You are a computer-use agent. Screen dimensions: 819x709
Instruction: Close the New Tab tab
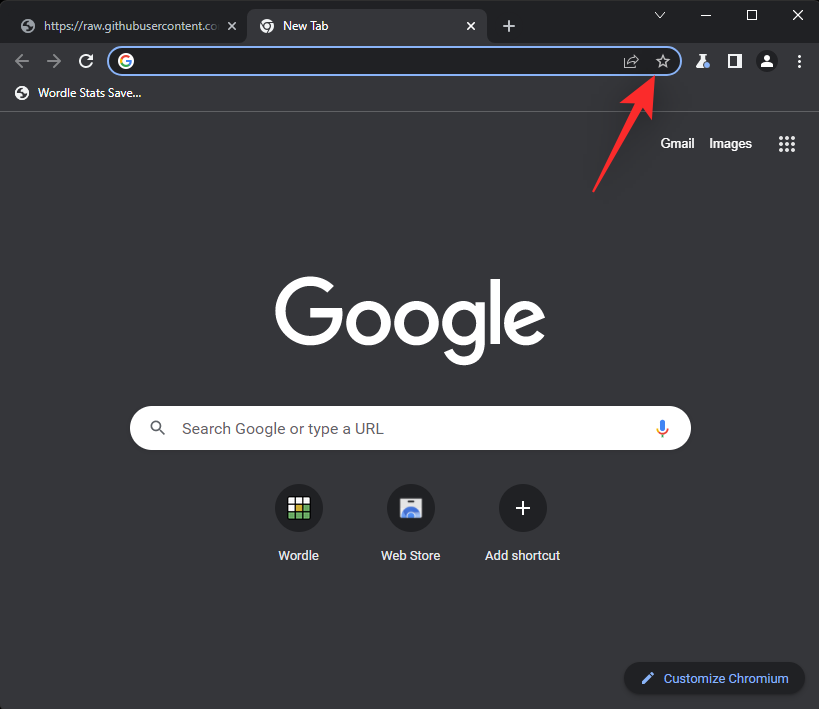470,26
